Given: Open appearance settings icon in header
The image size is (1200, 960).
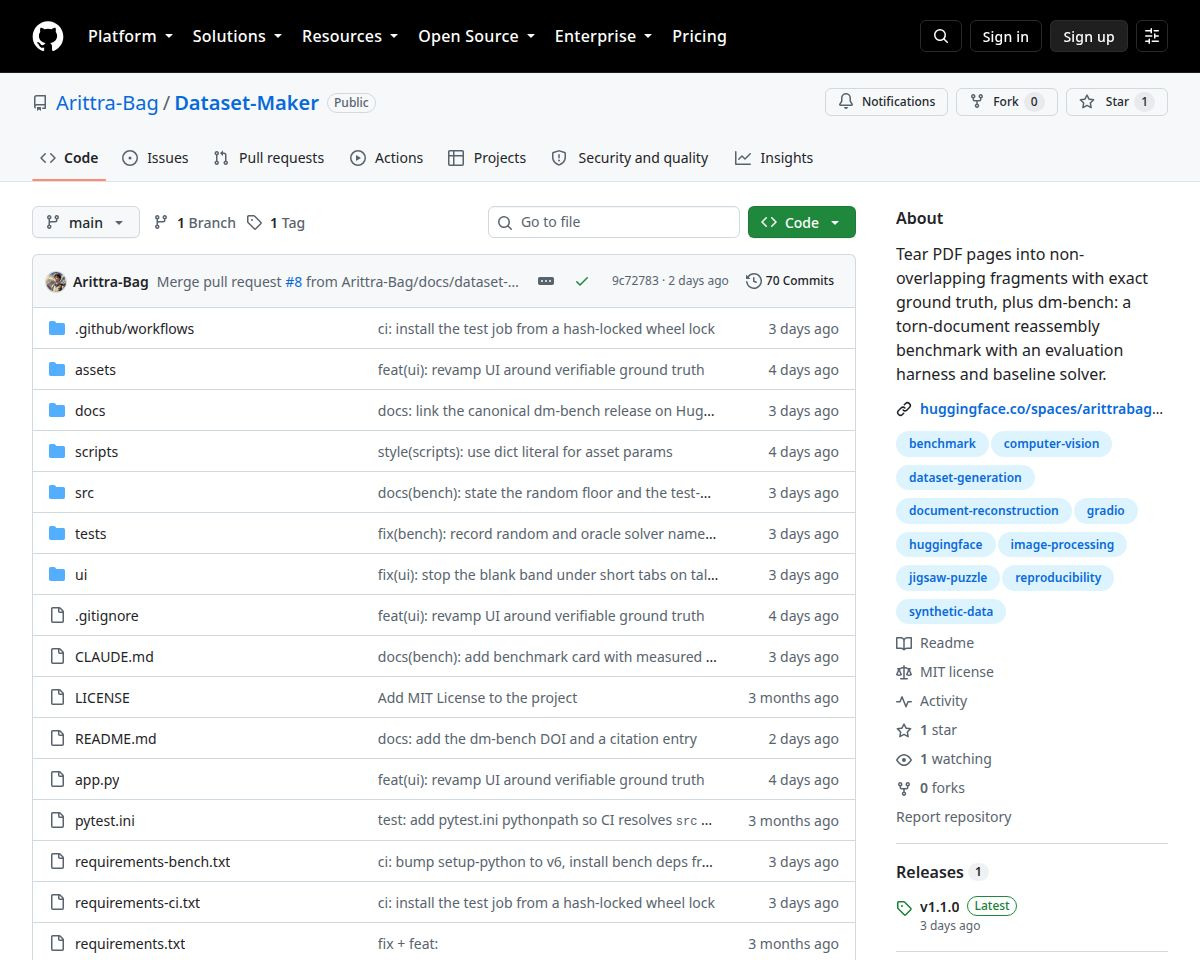Looking at the screenshot, I should [1152, 36].
